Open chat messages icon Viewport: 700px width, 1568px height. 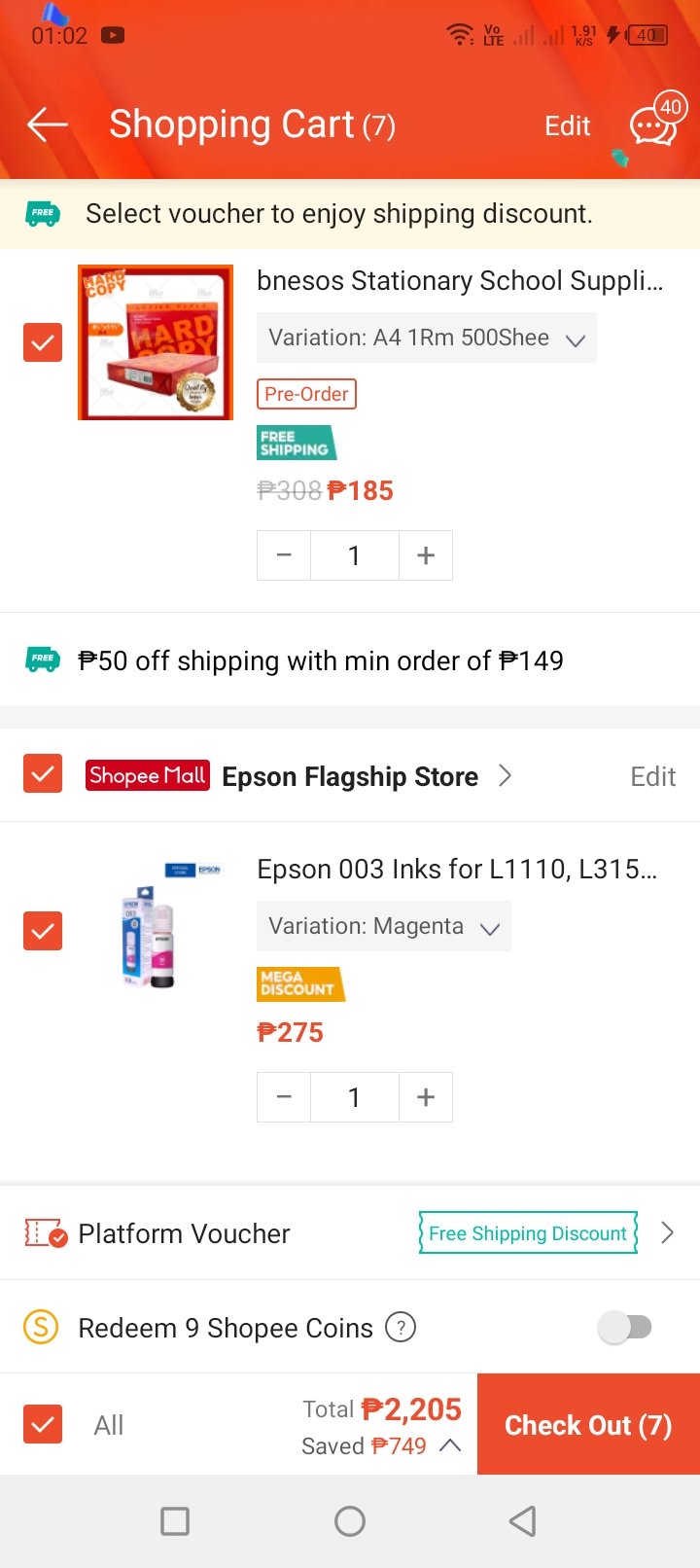coord(652,125)
